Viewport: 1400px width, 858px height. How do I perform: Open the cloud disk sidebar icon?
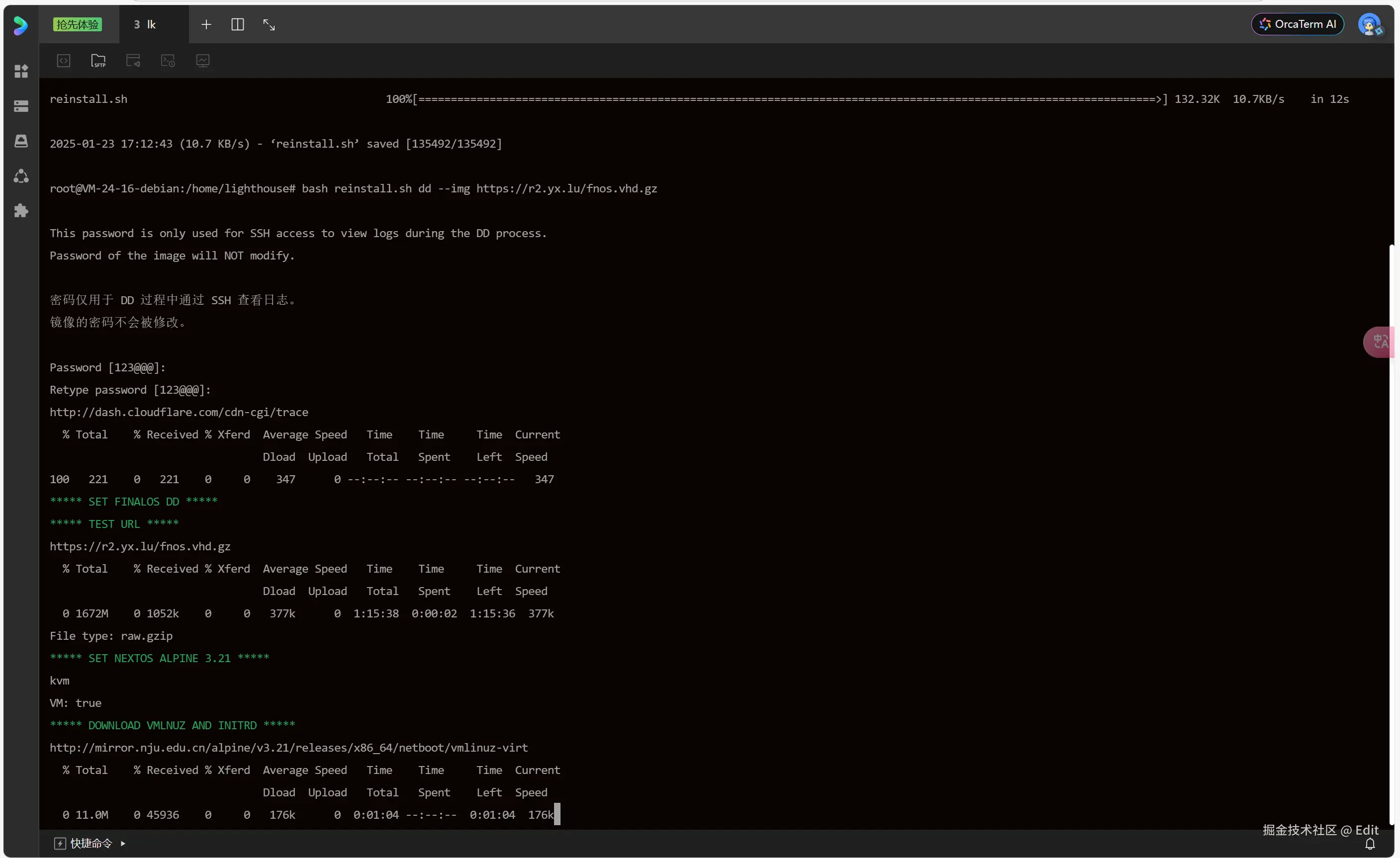[21, 141]
